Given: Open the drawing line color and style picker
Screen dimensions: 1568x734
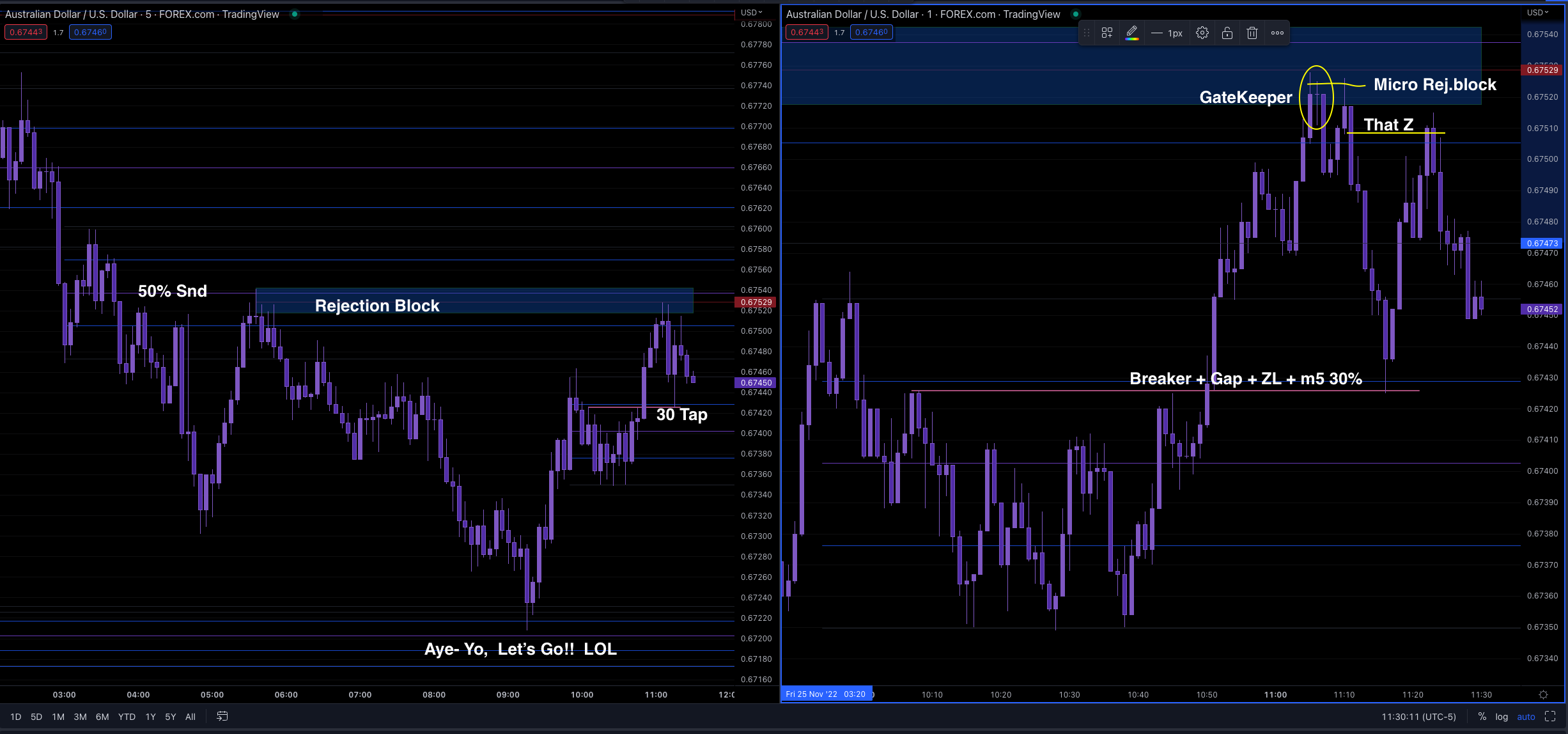Looking at the screenshot, I should (1133, 32).
